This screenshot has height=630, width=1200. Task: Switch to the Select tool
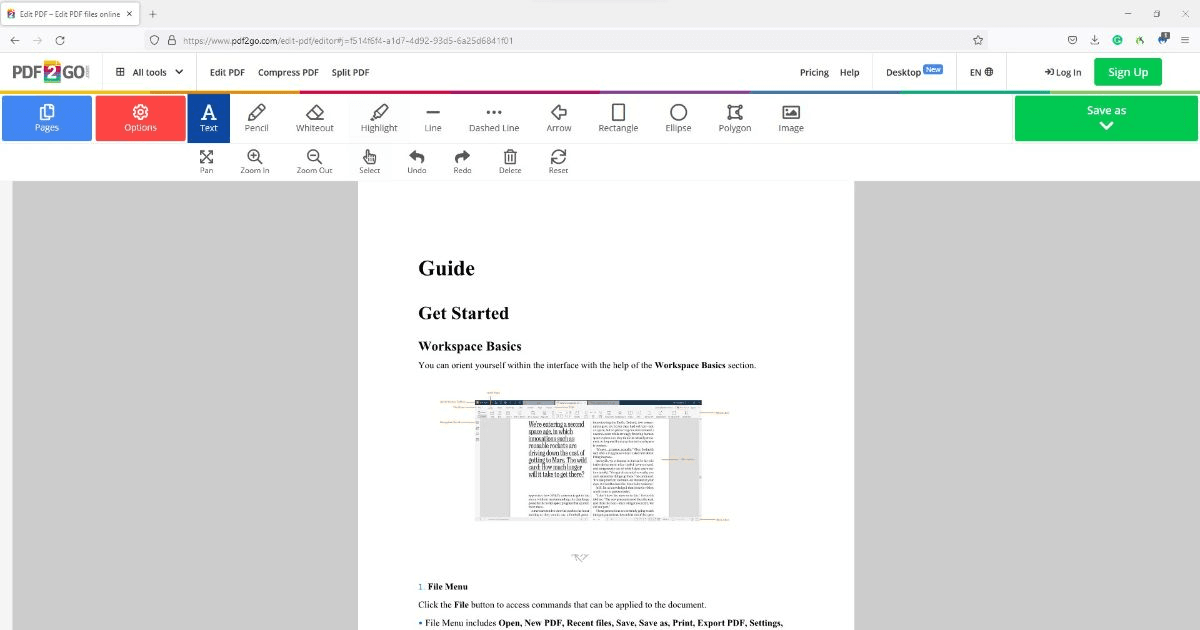[x=370, y=161]
